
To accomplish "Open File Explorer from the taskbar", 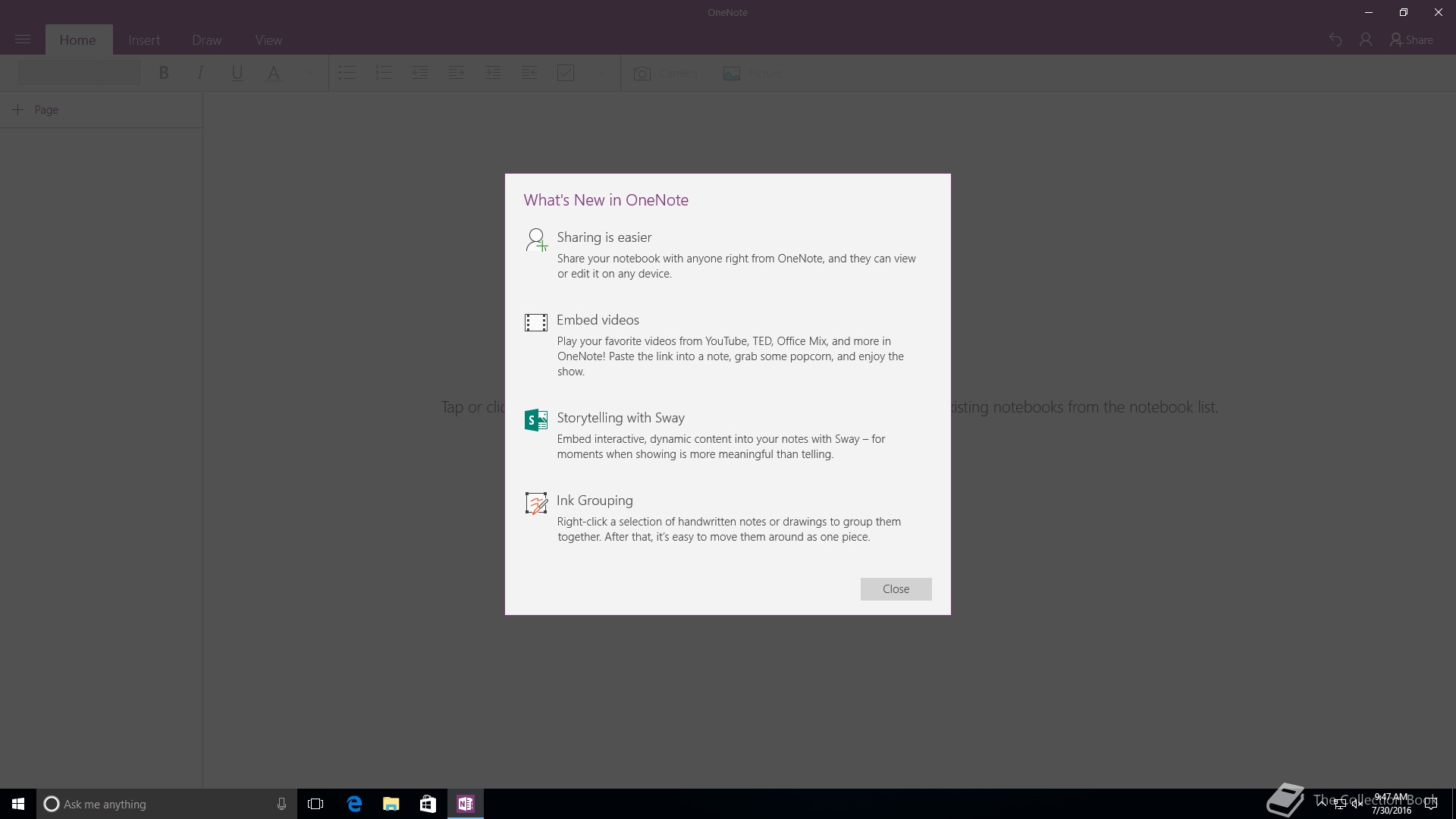I will tap(391, 804).
